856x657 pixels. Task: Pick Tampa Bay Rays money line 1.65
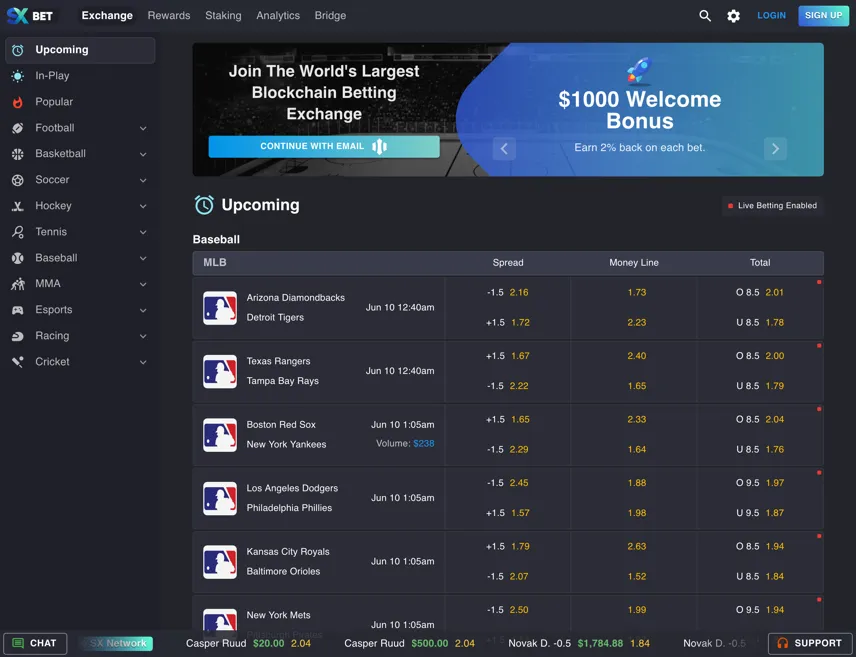pos(637,386)
